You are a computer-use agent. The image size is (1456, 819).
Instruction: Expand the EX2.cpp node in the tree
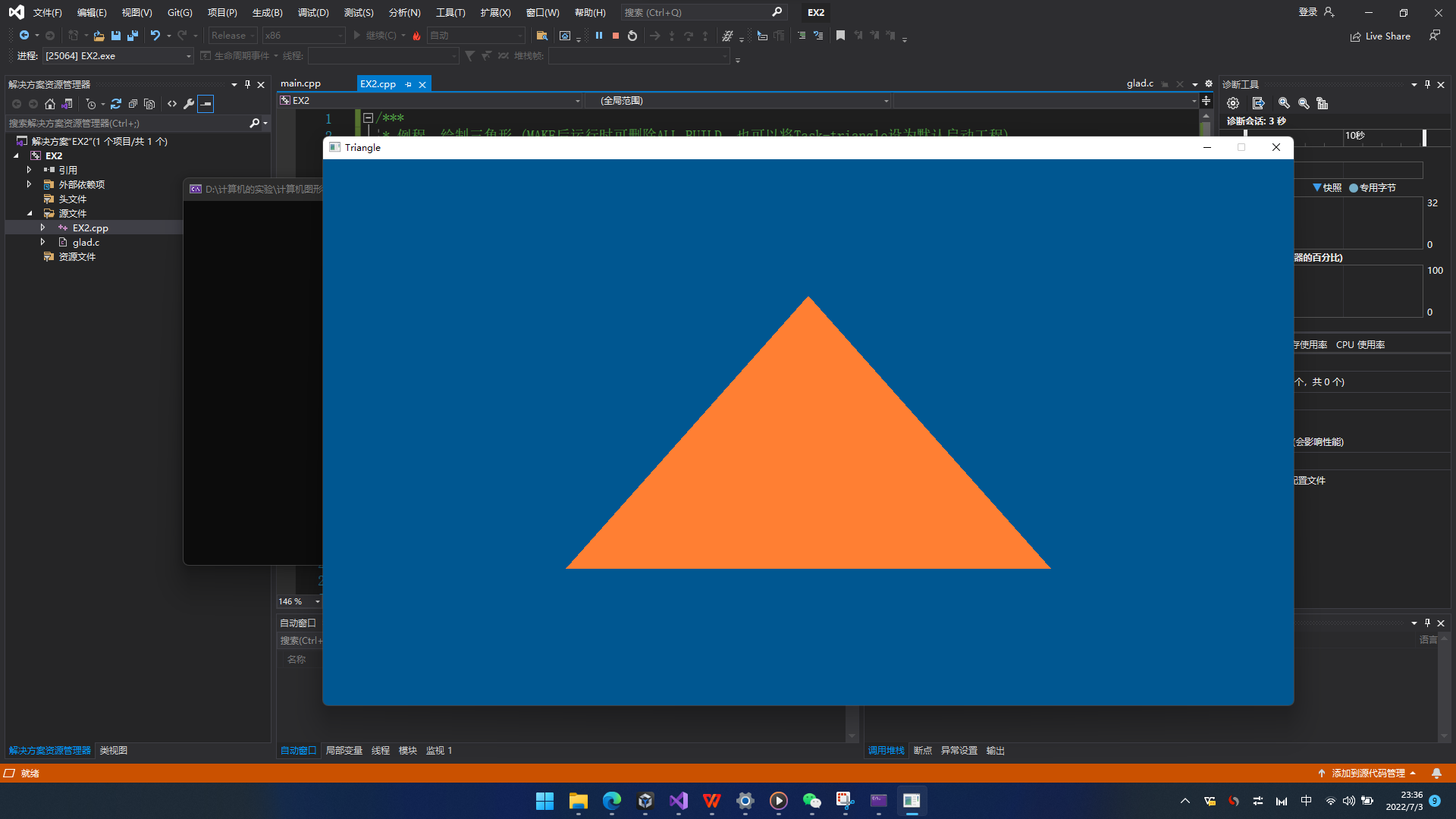tap(42, 227)
